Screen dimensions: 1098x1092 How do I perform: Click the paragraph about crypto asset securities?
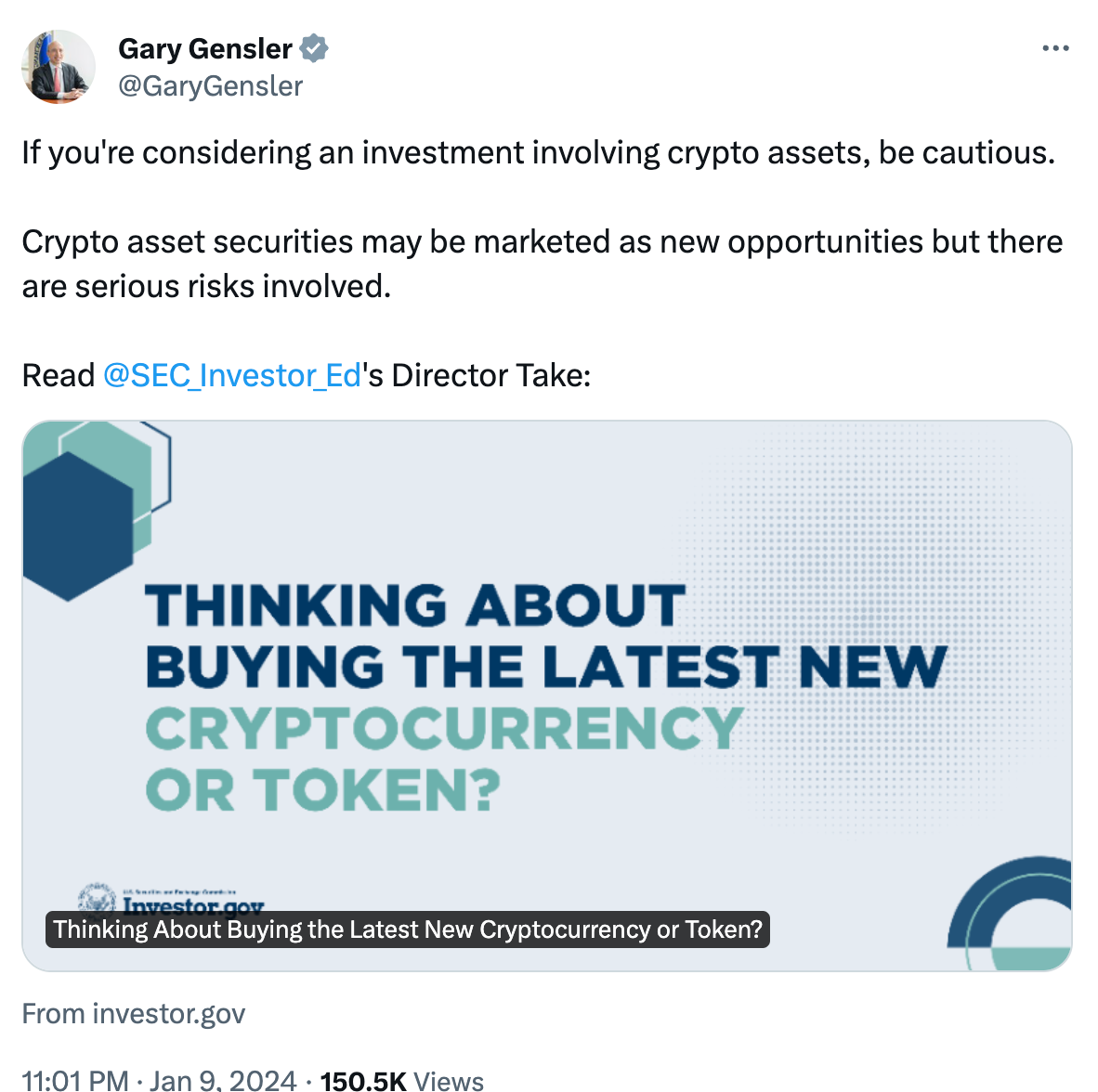(542, 264)
